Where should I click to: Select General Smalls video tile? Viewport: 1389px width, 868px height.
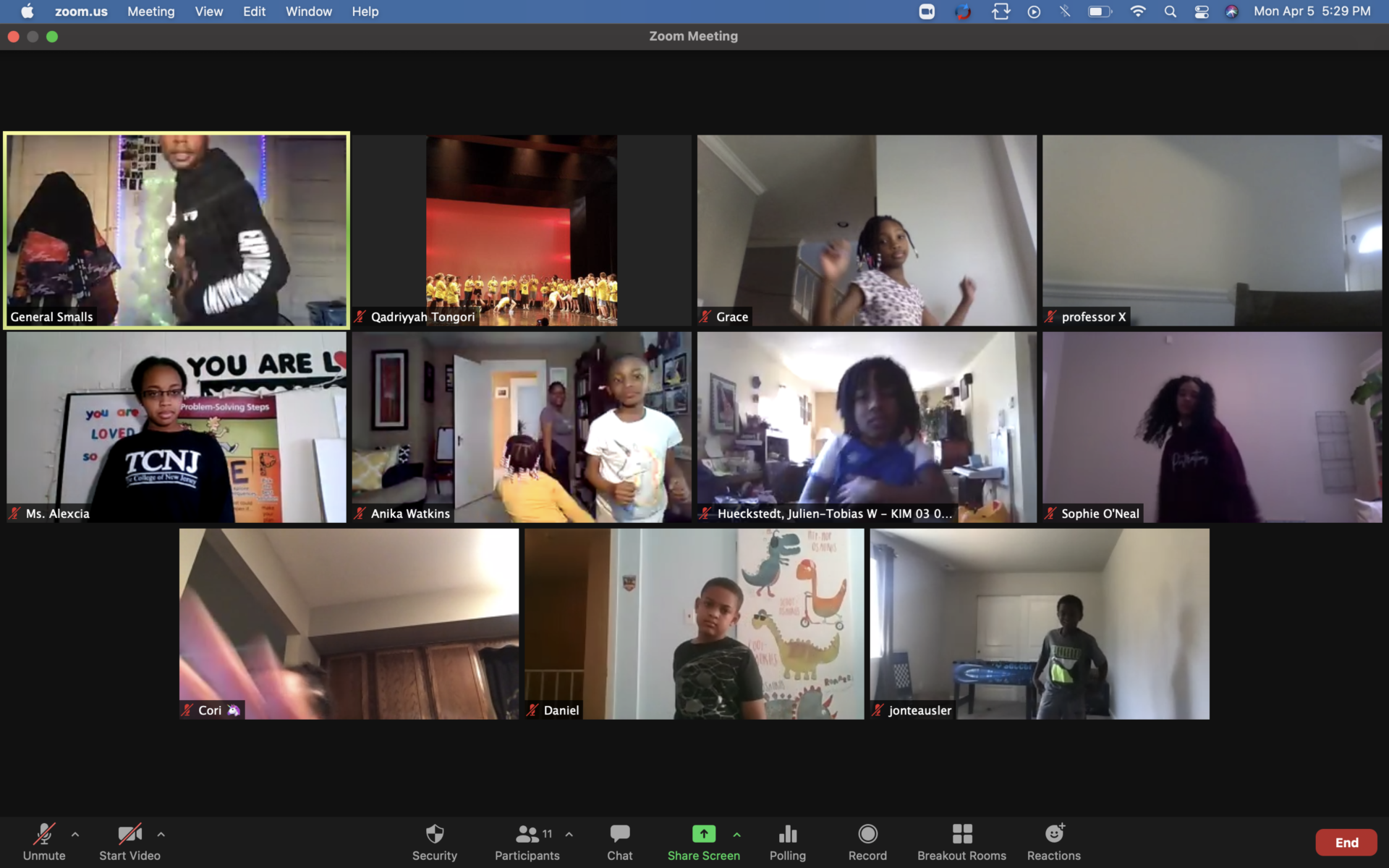tap(177, 230)
